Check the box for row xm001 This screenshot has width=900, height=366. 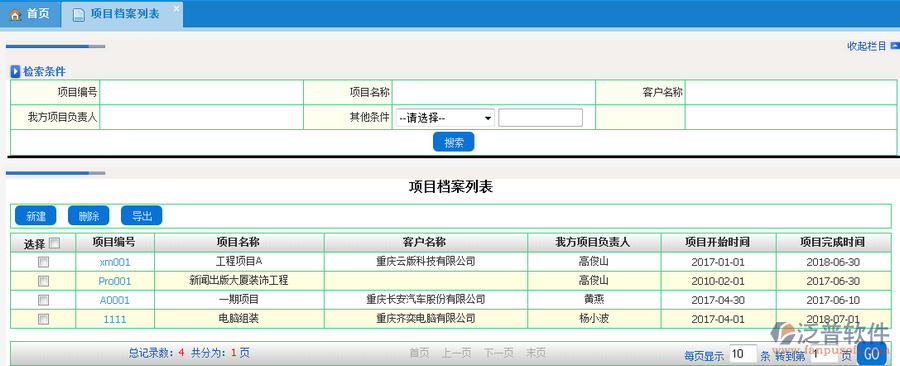tap(43, 262)
